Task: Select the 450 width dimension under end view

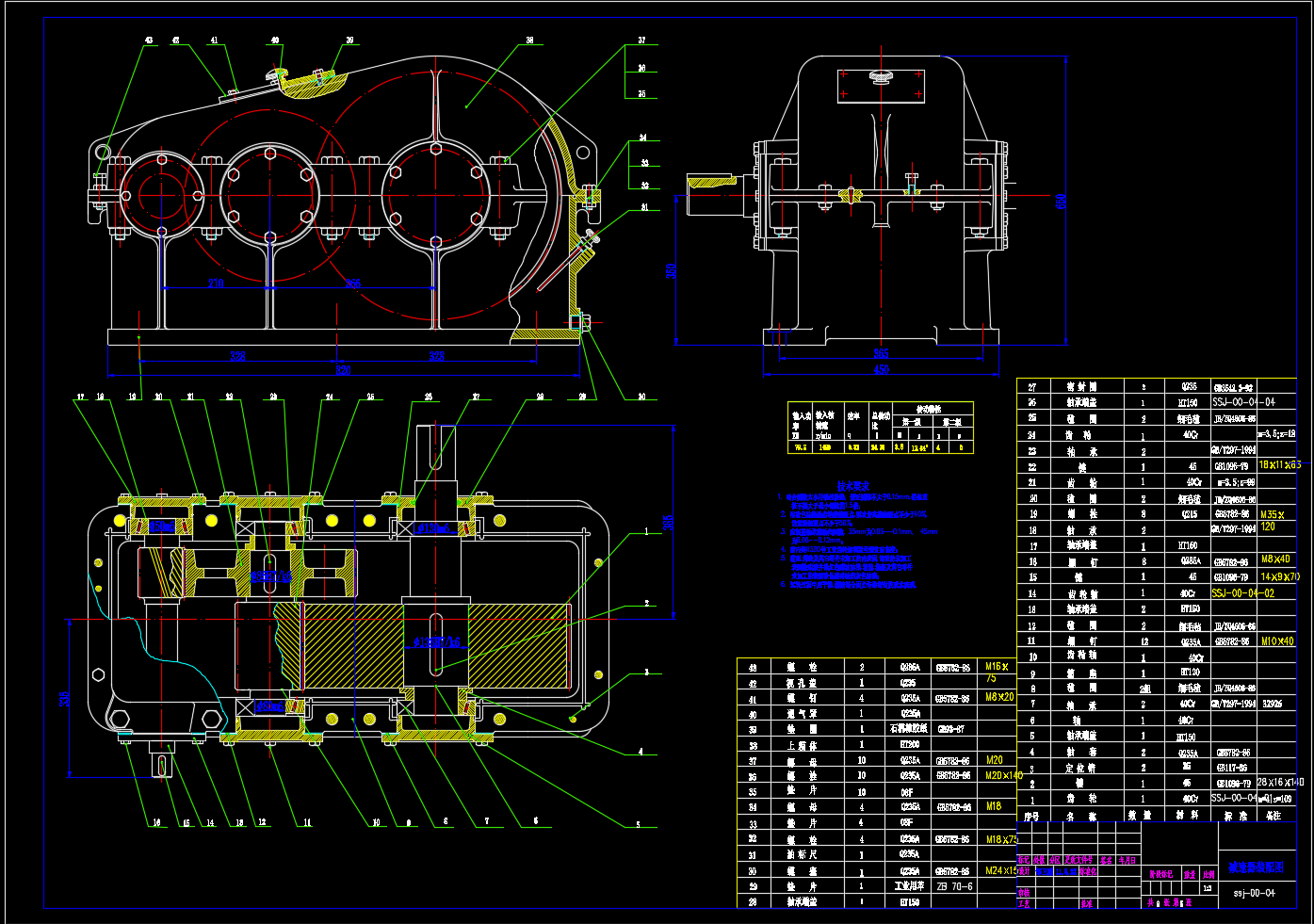Action: pos(882,371)
